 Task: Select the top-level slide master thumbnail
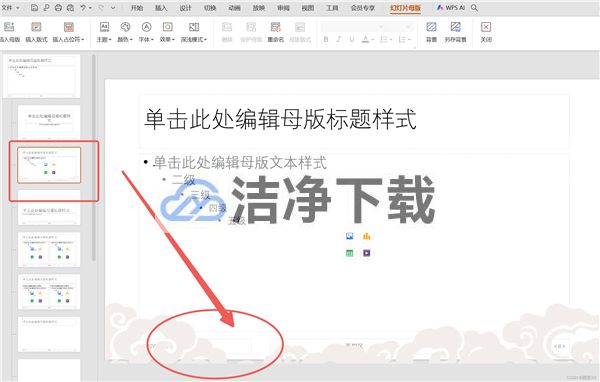pyautogui.click(x=42, y=75)
